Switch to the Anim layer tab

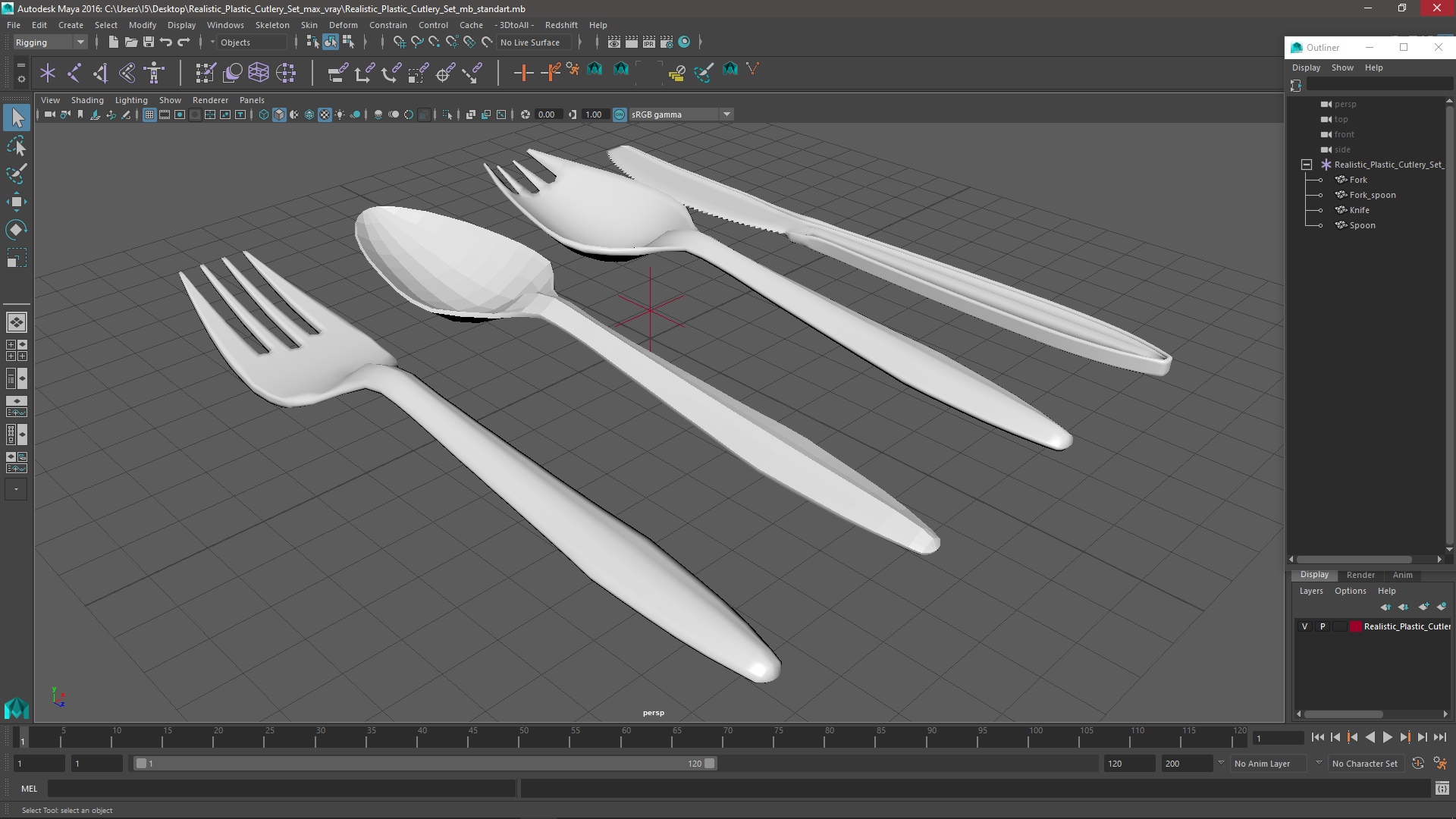(x=1402, y=575)
